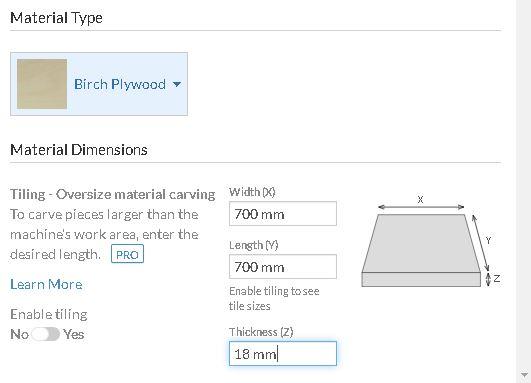Image resolution: width=531 pixels, height=383 pixels.
Task: Click the gray material slab illustration
Action: click(x=421, y=250)
